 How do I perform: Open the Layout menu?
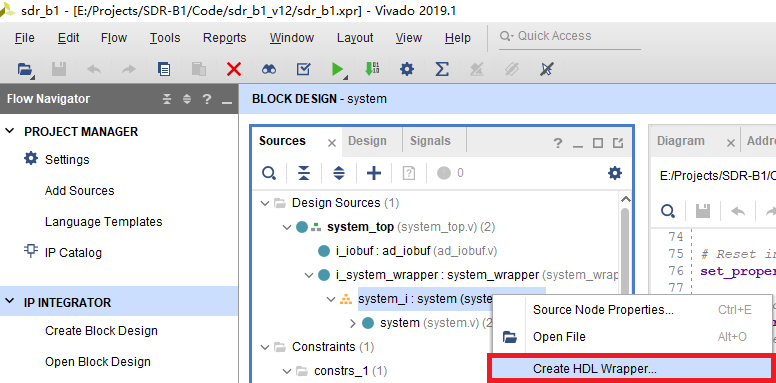point(355,38)
